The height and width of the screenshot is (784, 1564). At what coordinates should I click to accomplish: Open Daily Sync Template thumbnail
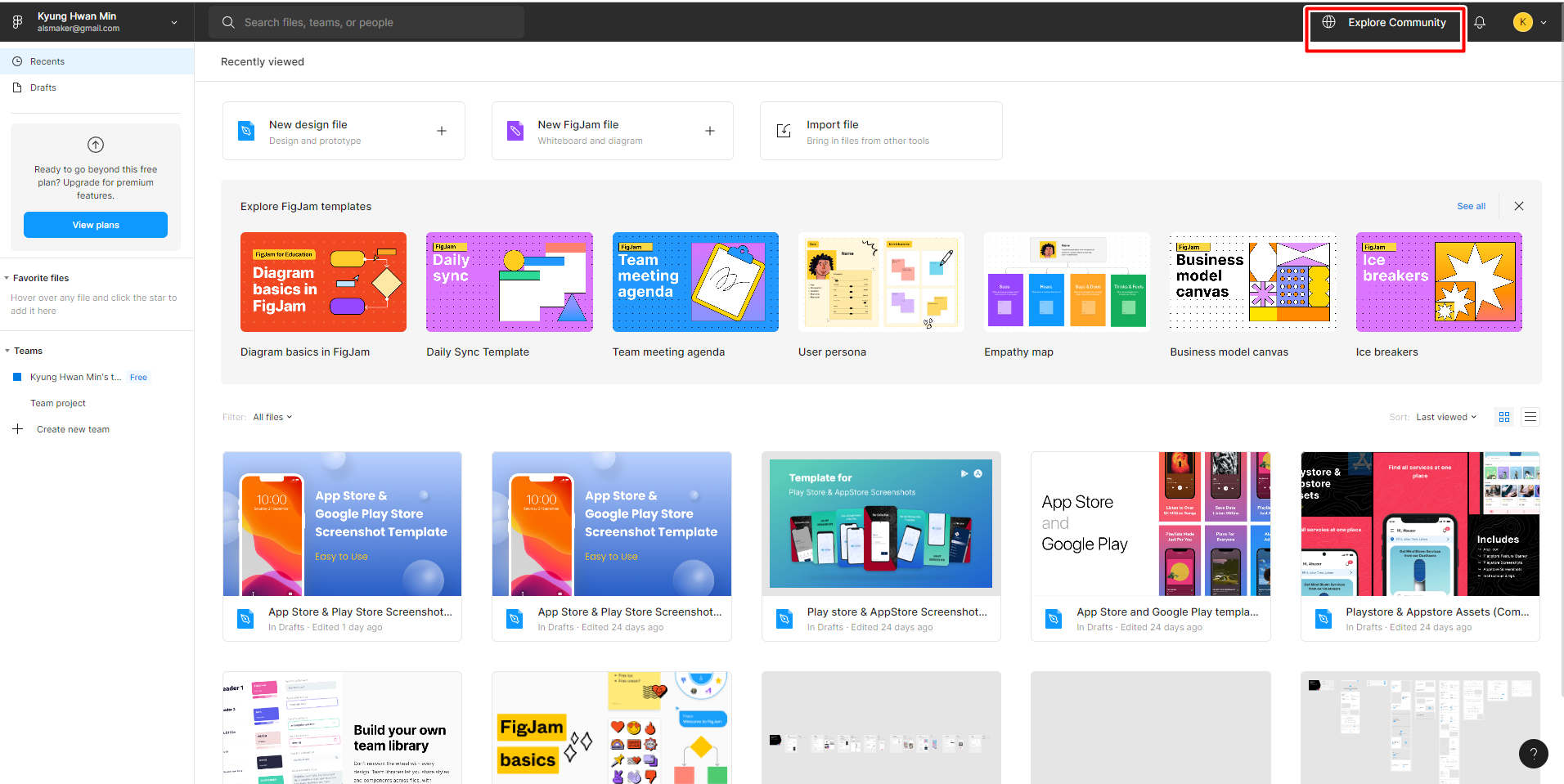[x=510, y=282]
